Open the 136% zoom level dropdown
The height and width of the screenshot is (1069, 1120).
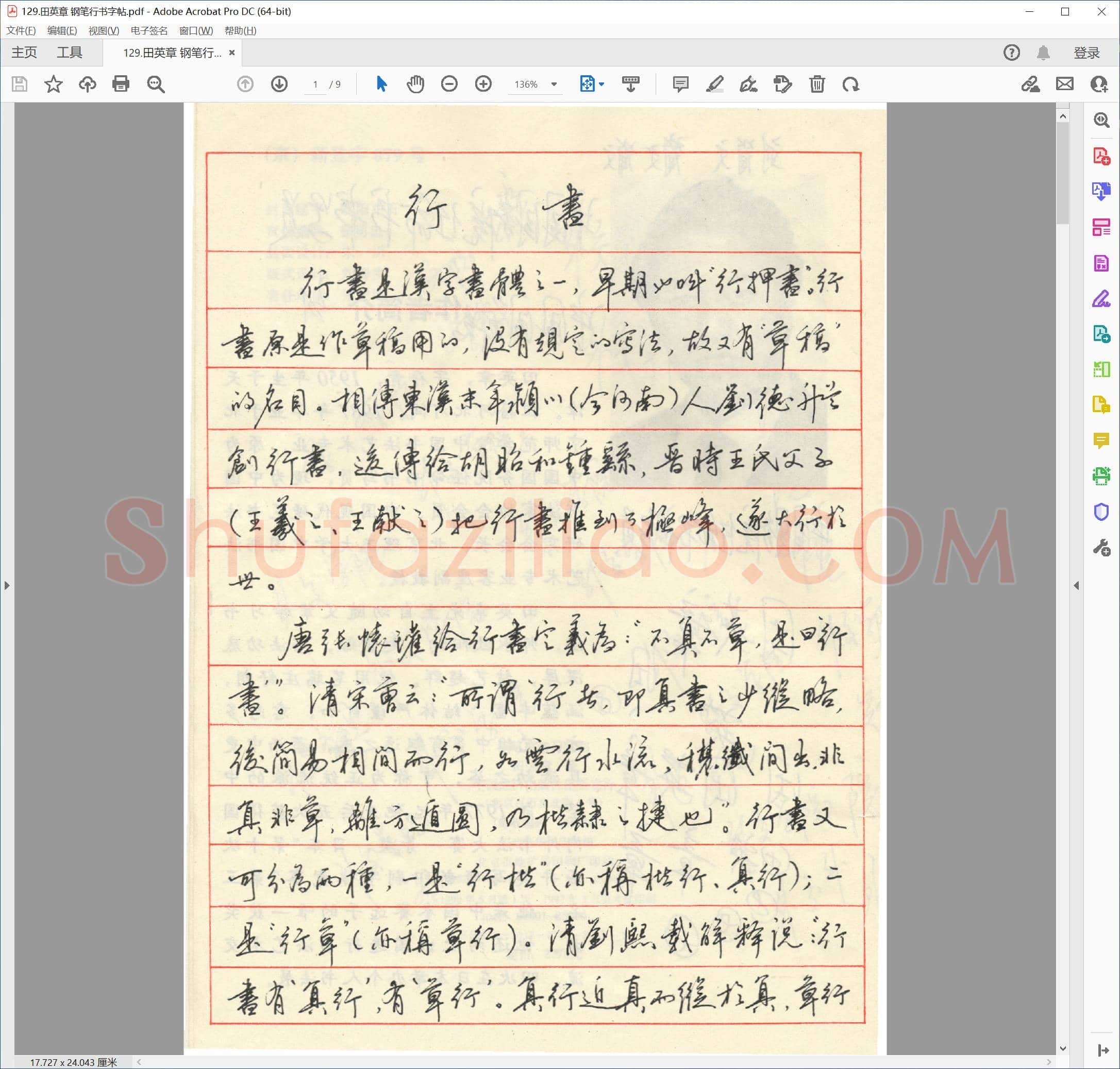tap(554, 84)
